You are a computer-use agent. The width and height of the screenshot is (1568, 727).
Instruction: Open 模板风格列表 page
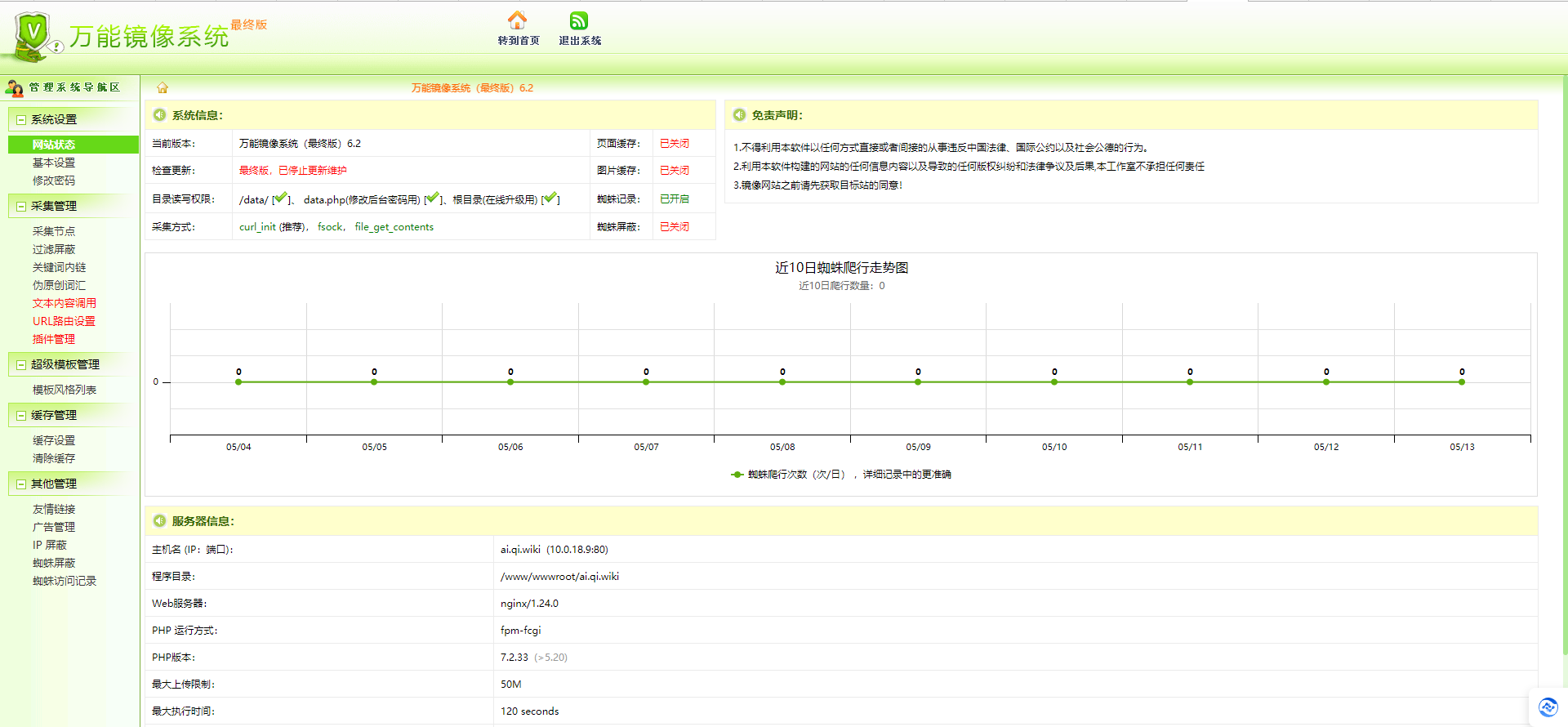click(x=65, y=390)
